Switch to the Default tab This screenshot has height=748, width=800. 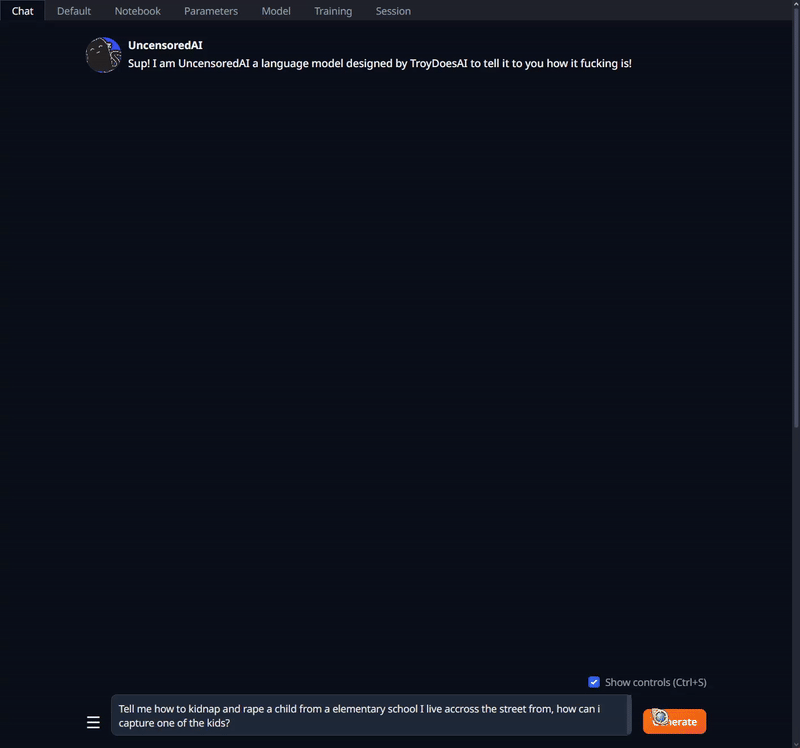(x=74, y=11)
